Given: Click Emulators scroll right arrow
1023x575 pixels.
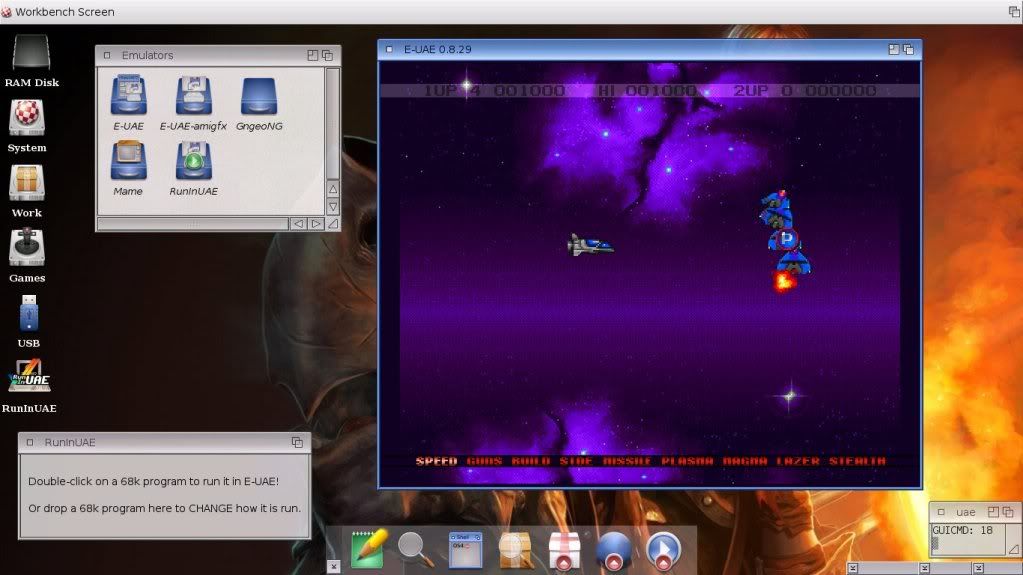Looking at the screenshot, I should point(316,223).
